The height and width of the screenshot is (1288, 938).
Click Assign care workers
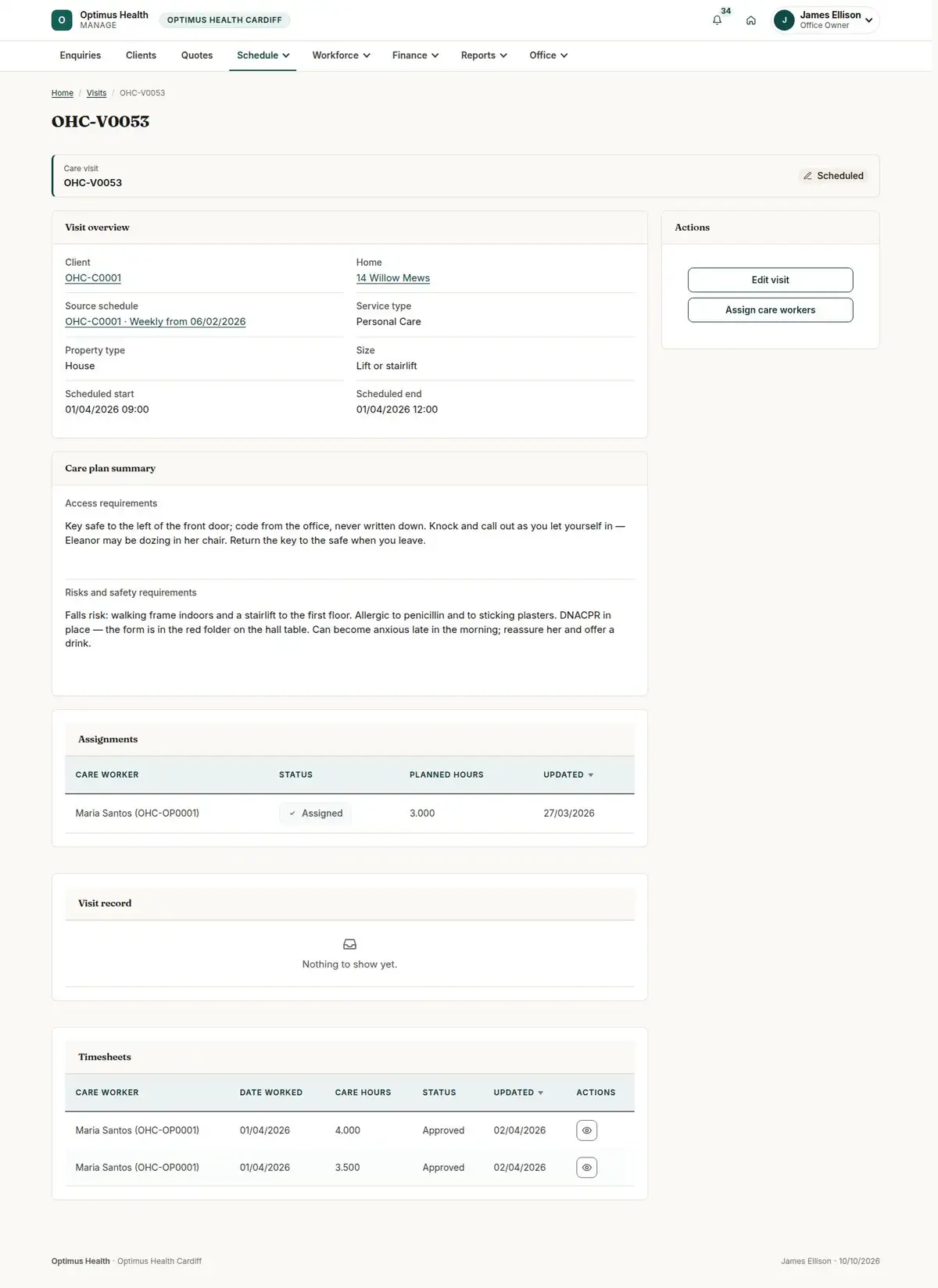point(770,309)
